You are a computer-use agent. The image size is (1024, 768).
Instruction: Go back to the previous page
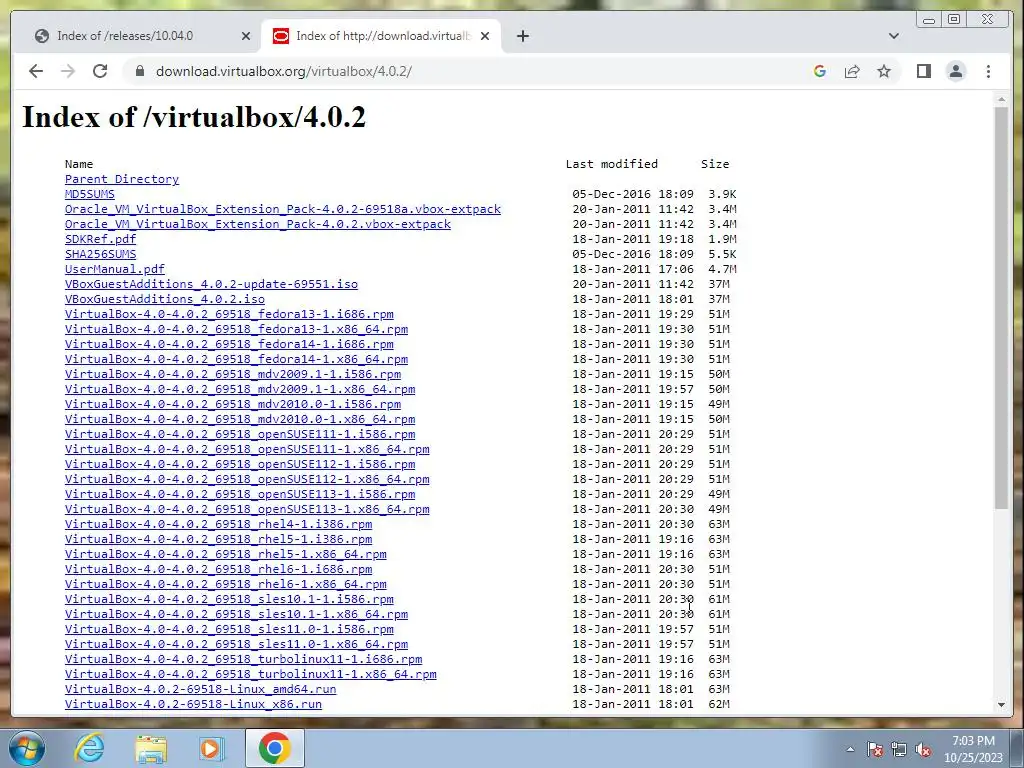click(x=36, y=71)
